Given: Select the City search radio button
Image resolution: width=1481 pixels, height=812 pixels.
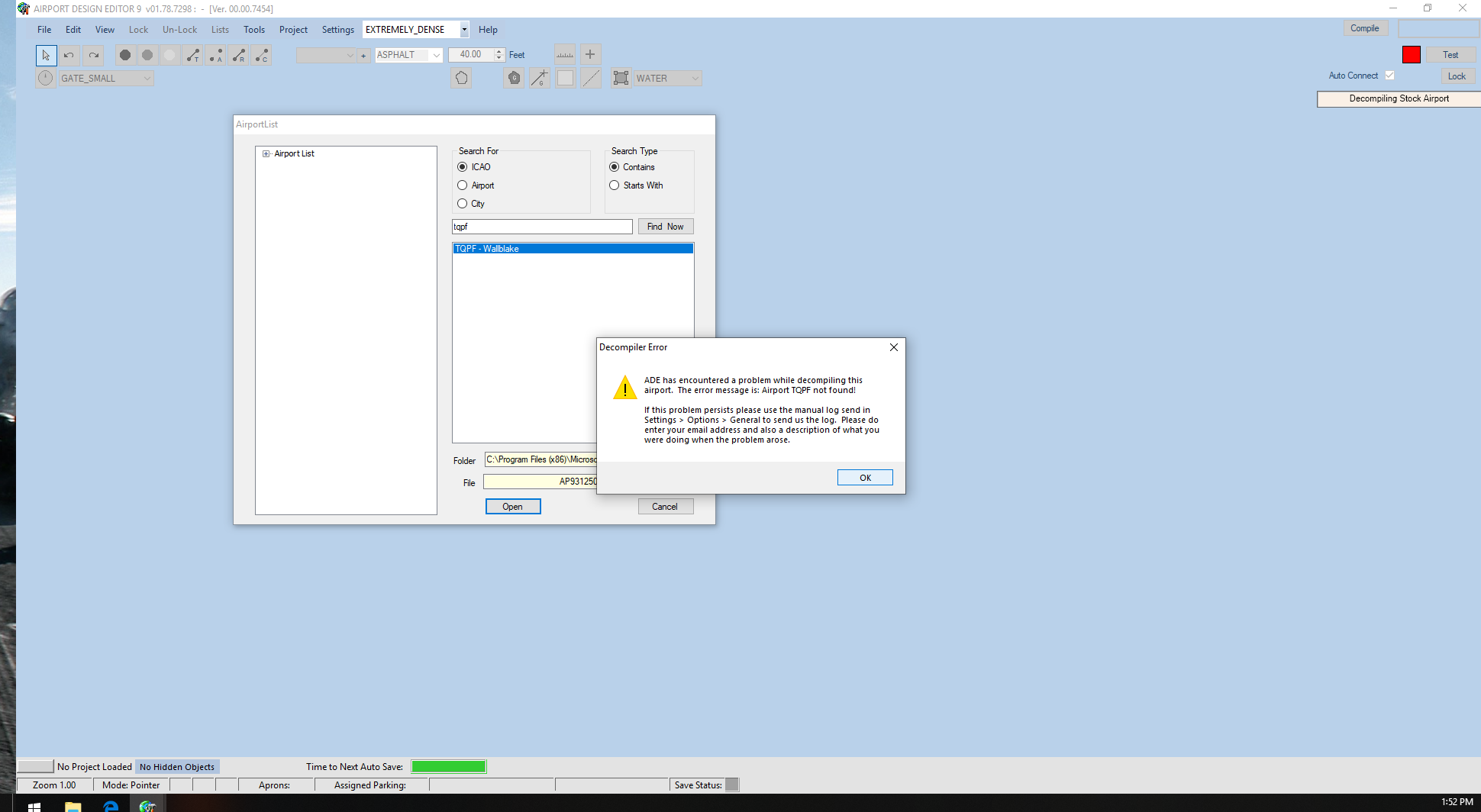Looking at the screenshot, I should click(462, 204).
